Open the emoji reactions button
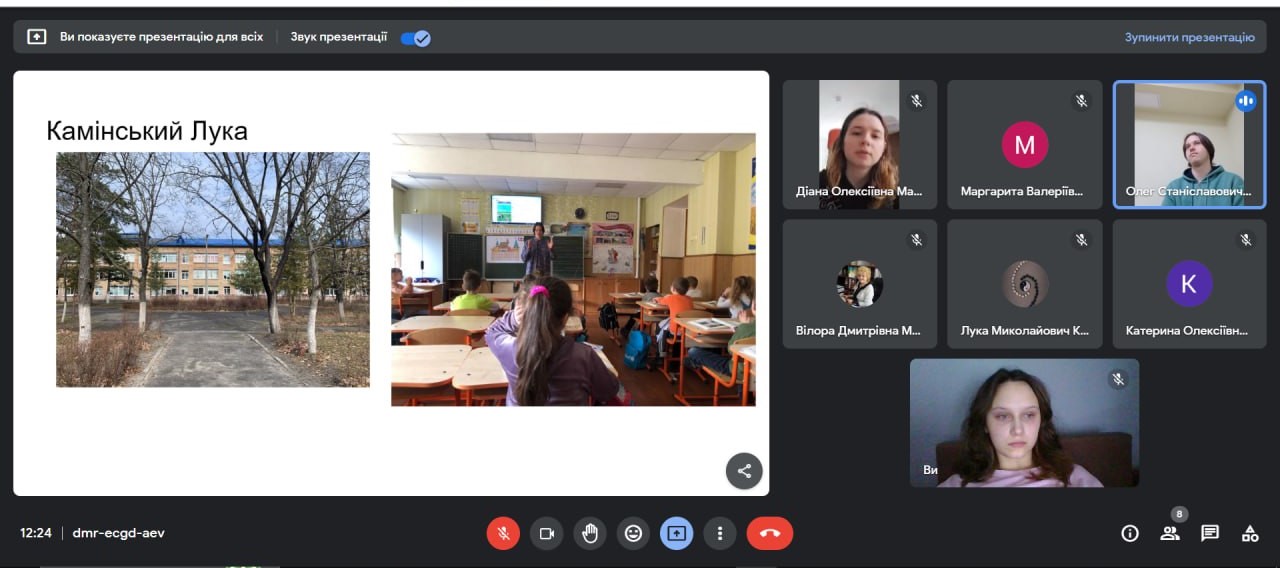This screenshot has height=568, width=1280. coord(633,533)
